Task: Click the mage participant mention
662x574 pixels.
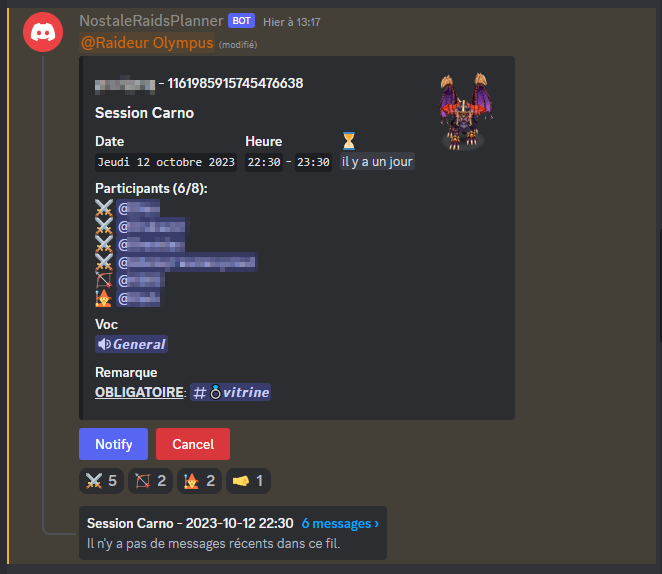Action: [138, 298]
